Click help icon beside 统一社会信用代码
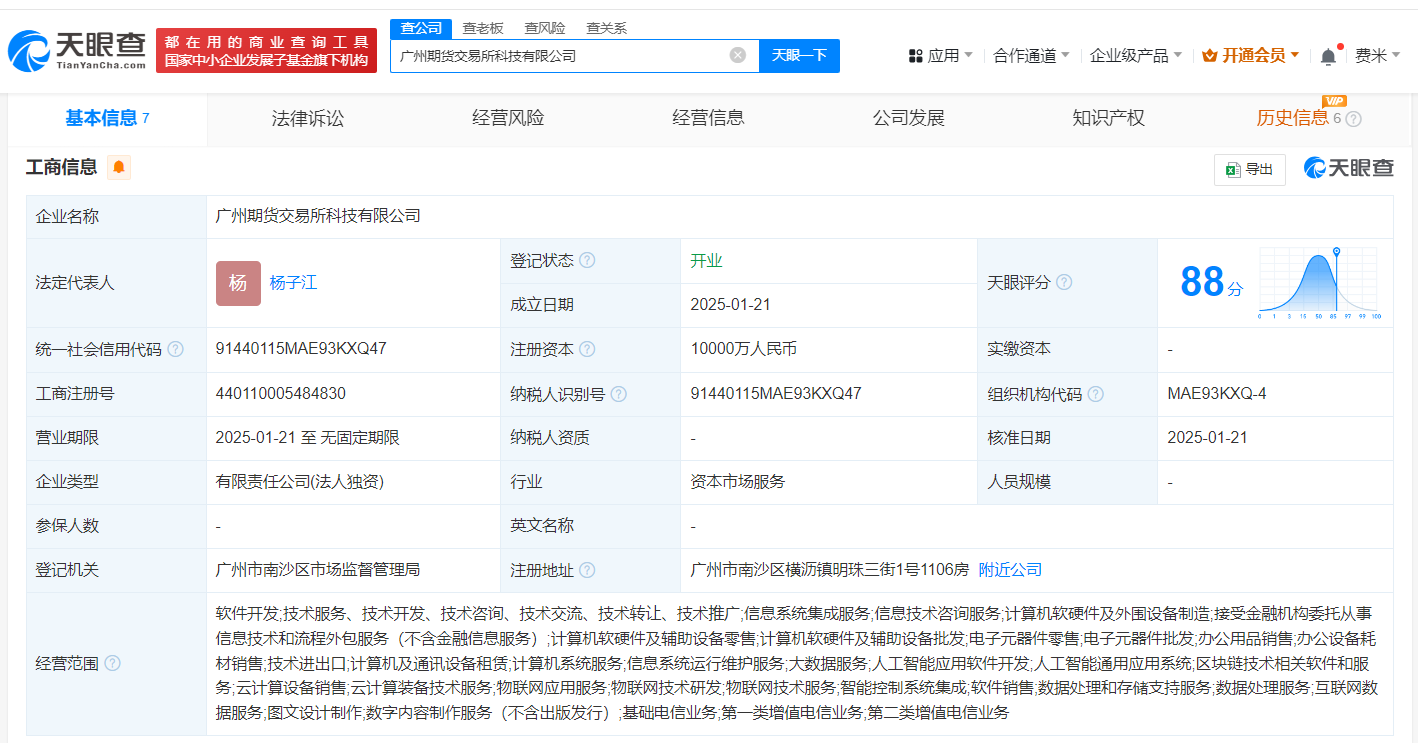1418x743 pixels. tap(176, 350)
